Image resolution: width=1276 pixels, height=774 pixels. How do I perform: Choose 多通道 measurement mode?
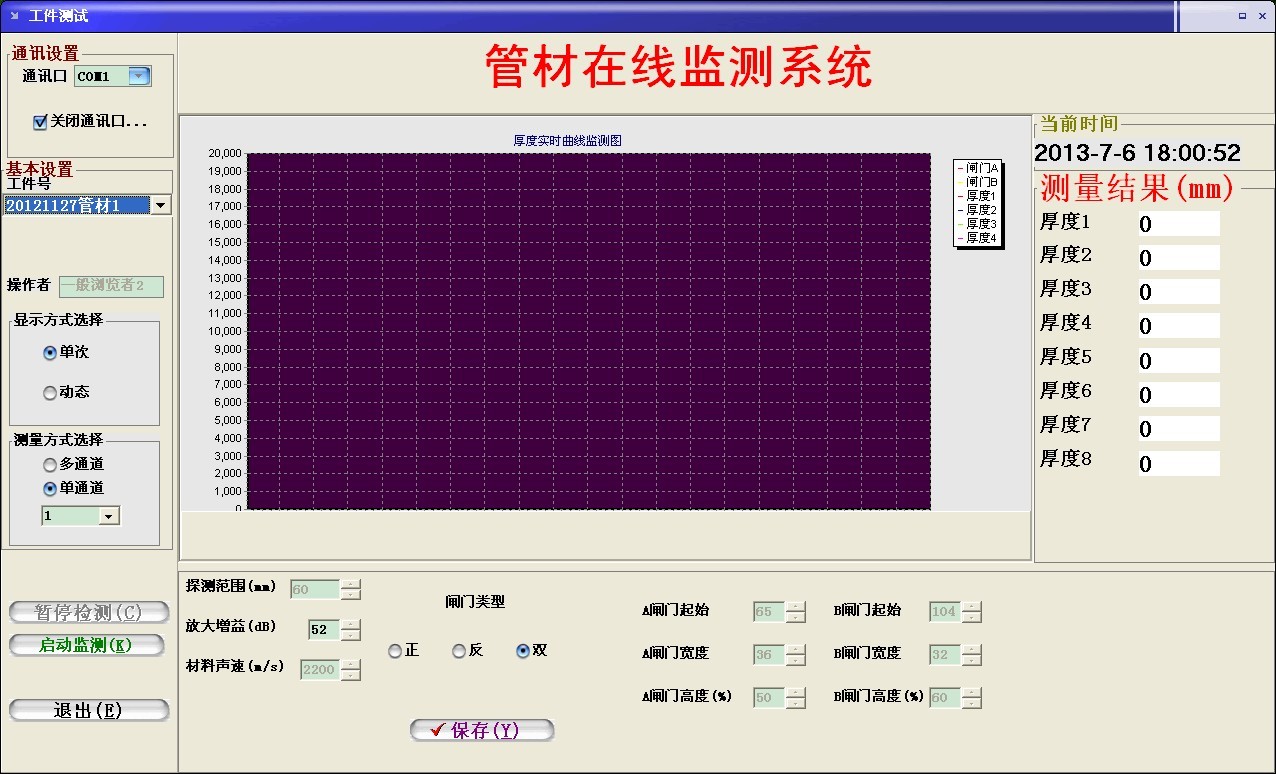pos(50,465)
